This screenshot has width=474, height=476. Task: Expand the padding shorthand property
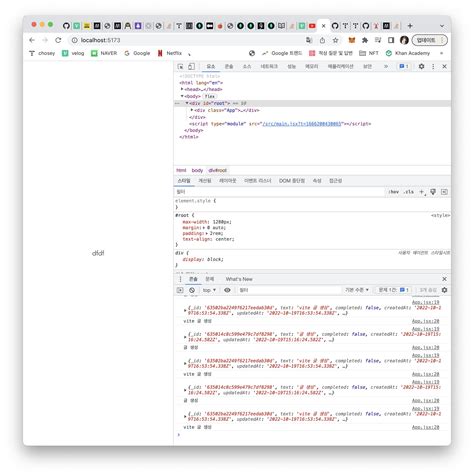point(206,233)
